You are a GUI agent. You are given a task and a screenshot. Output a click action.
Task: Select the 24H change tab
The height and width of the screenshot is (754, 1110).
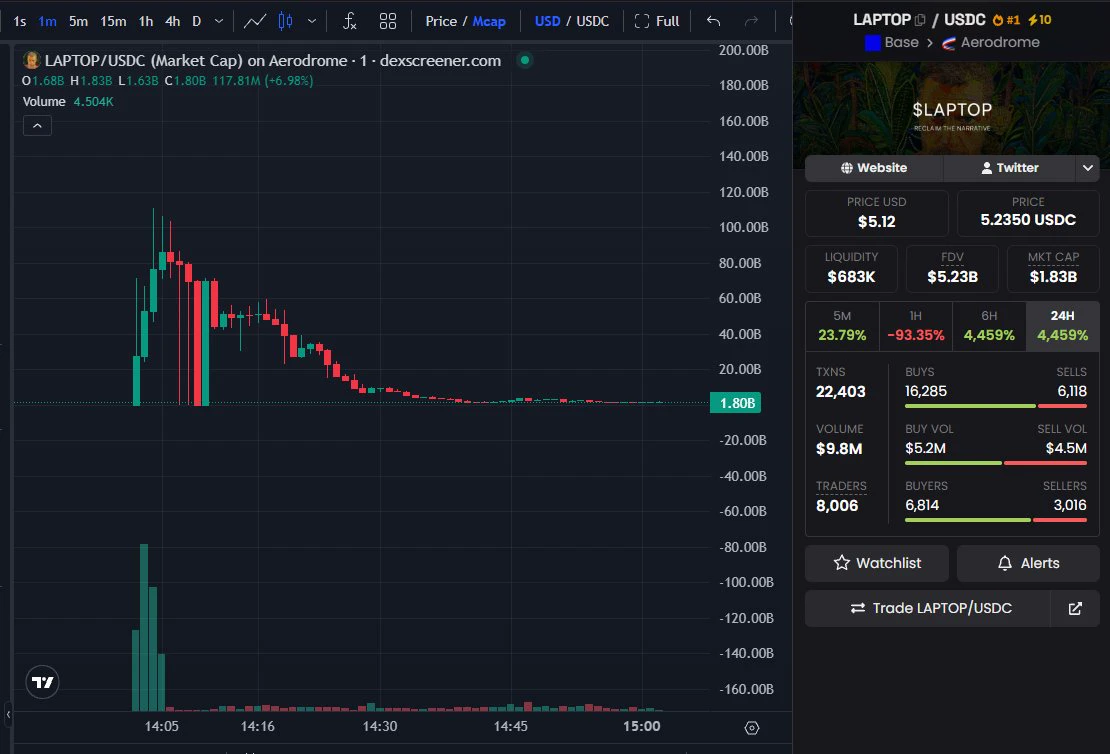pos(1063,326)
